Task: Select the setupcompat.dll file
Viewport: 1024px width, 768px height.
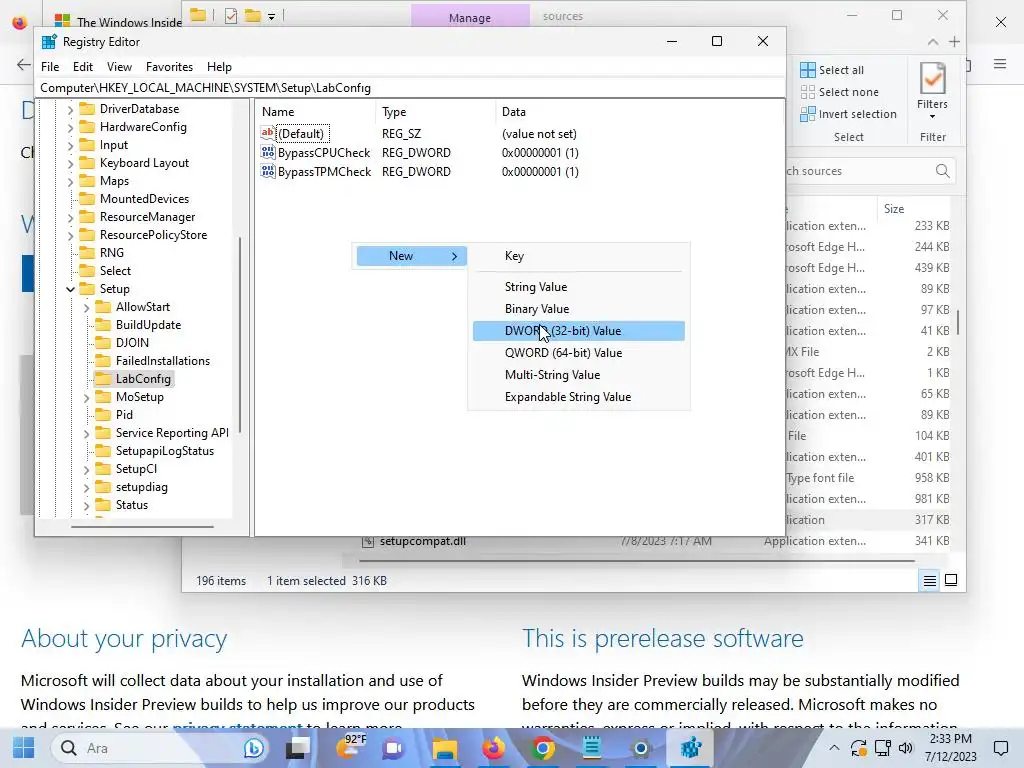Action: click(x=423, y=541)
